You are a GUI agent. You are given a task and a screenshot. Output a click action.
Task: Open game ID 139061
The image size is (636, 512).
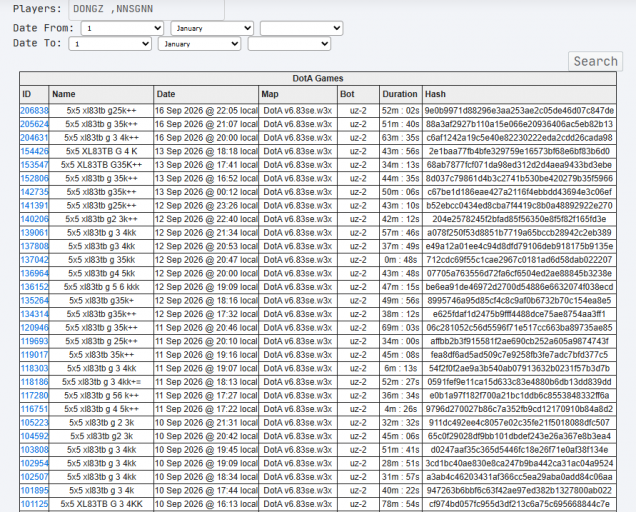(34, 233)
